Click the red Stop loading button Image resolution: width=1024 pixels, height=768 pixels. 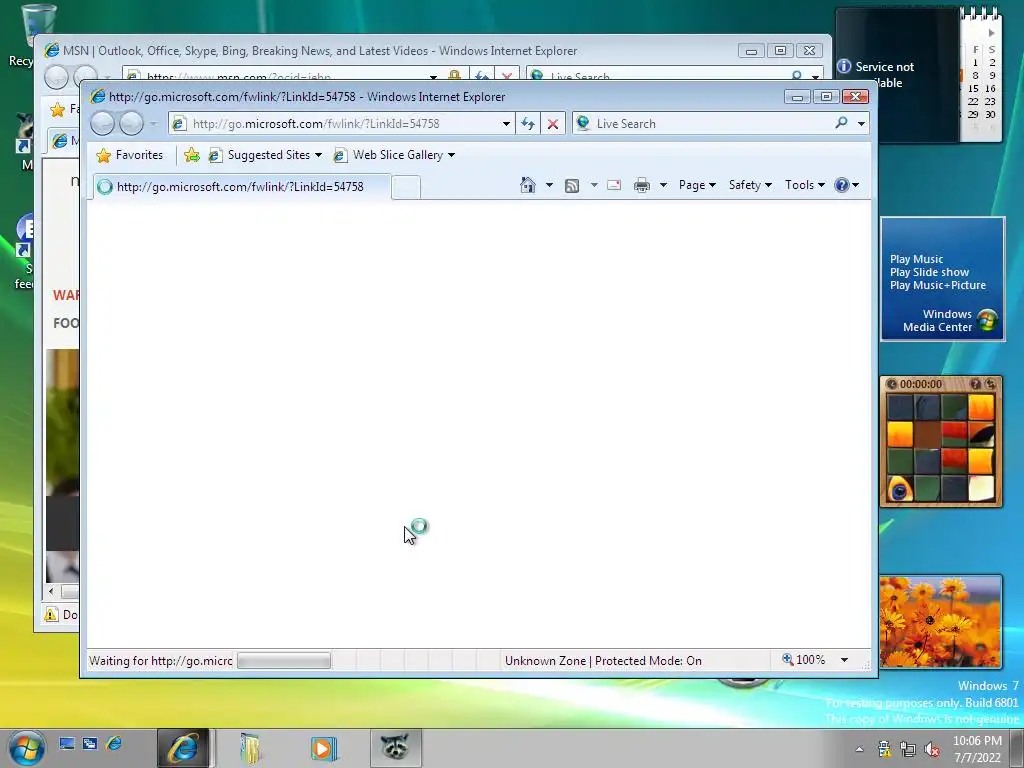pyautogui.click(x=552, y=123)
